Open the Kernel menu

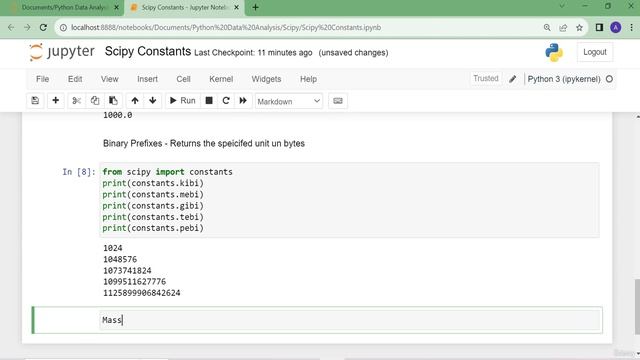[221, 79]
